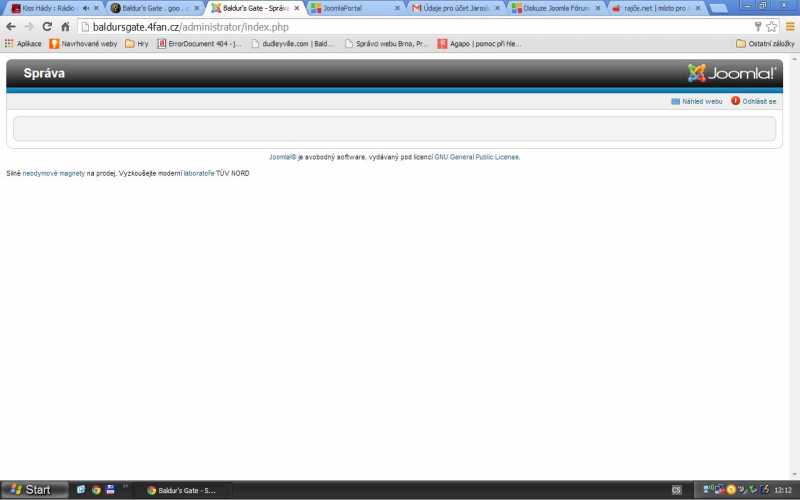The image size is (800, 500).
Task: Close the JoomlaPortal tab
Action: (x=397, y=8)
